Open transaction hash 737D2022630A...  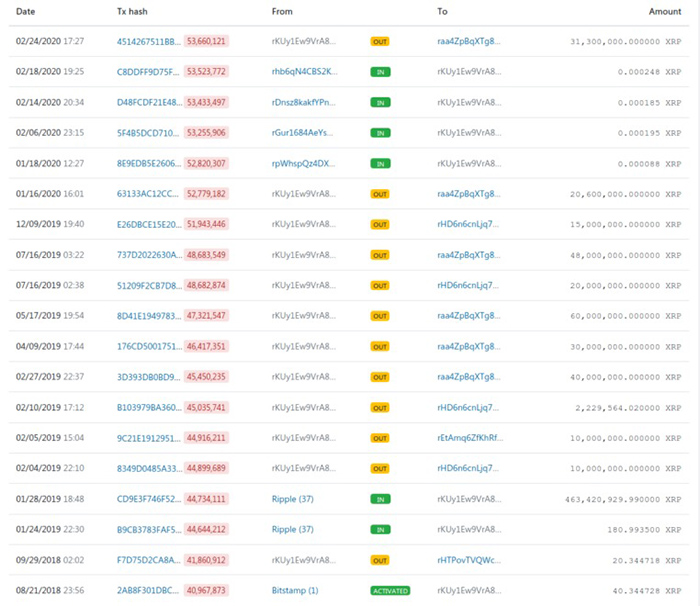click(150, 255)
